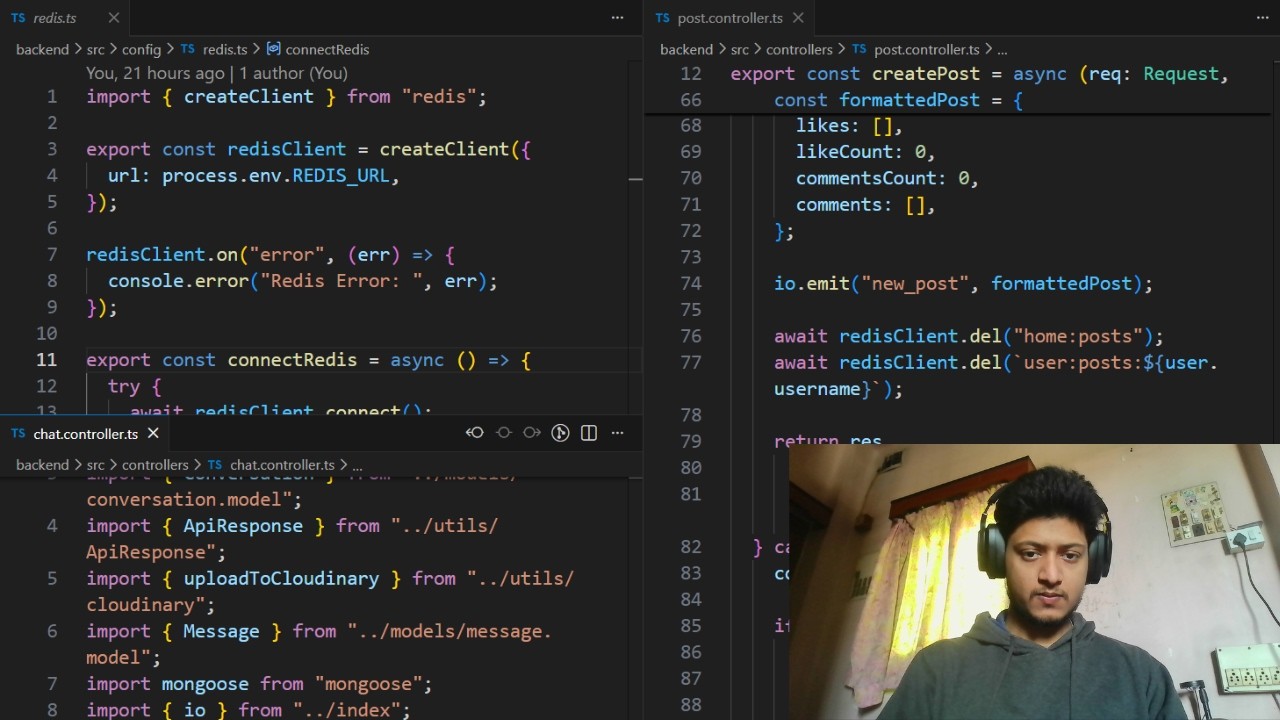
Task: Click 'formattedPost' argument on line 74
Action: (x=1061, y=284)
